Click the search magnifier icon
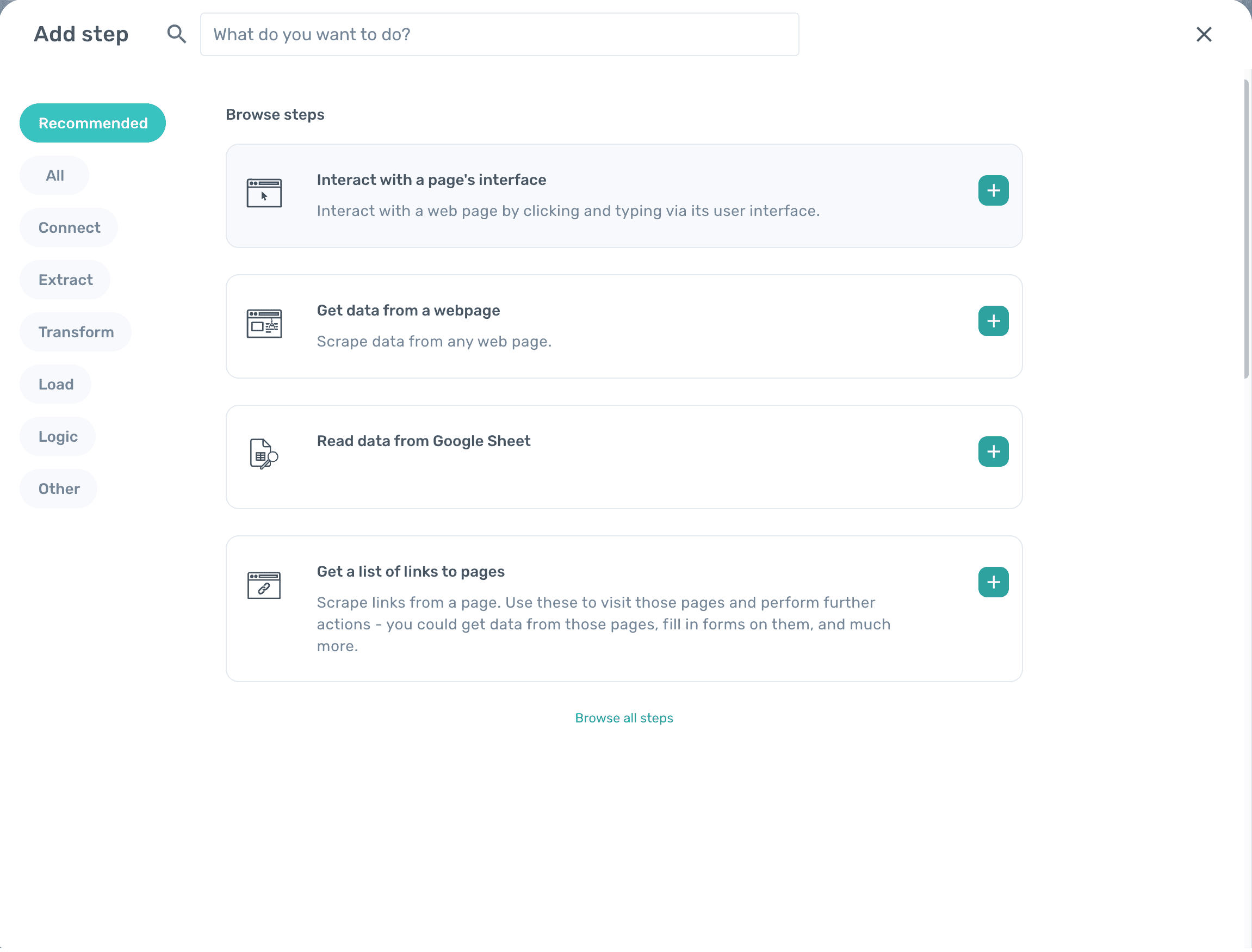This screenshot has width=1252, height=952. [x=176, y=34]
